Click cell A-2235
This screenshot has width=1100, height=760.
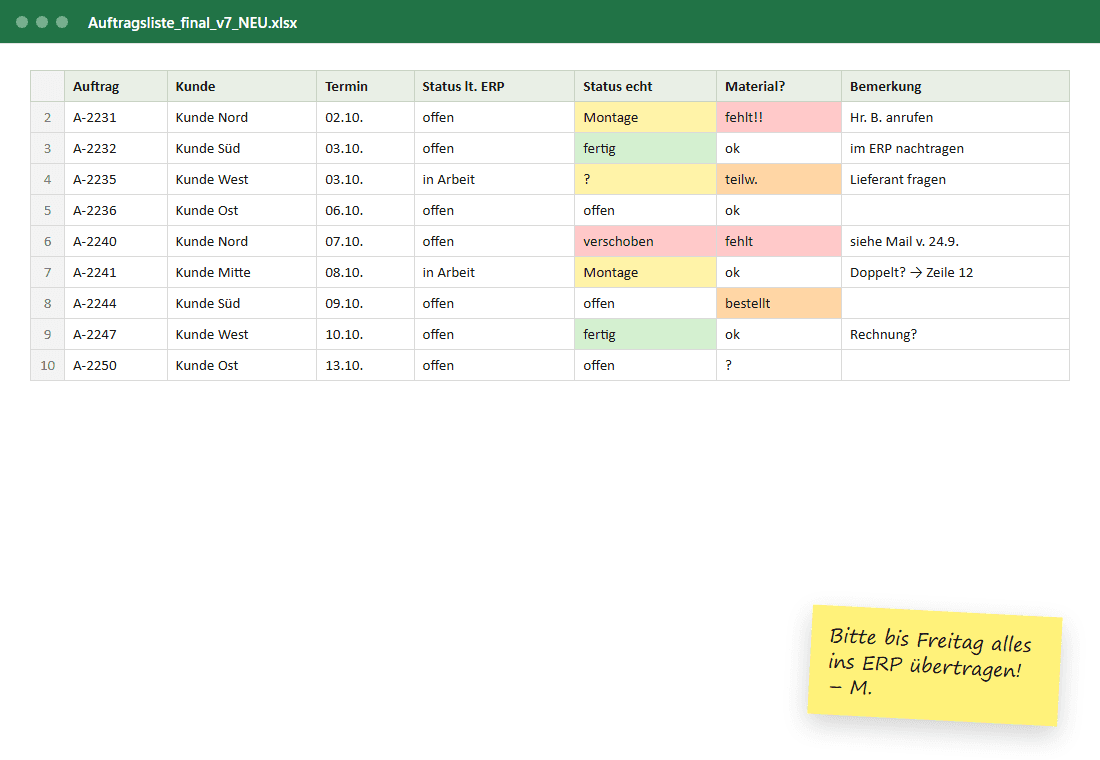[116, 180]
